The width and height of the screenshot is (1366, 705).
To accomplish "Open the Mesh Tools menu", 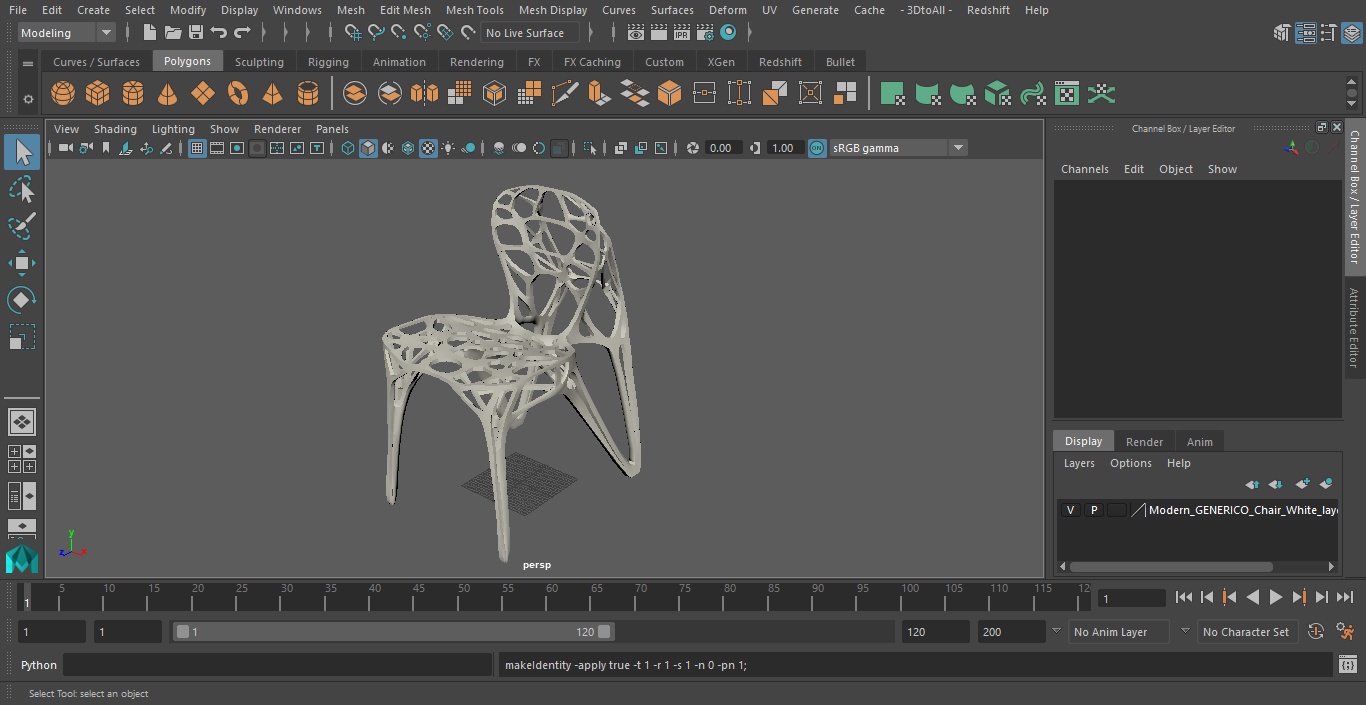I will [x=474, y=10].
